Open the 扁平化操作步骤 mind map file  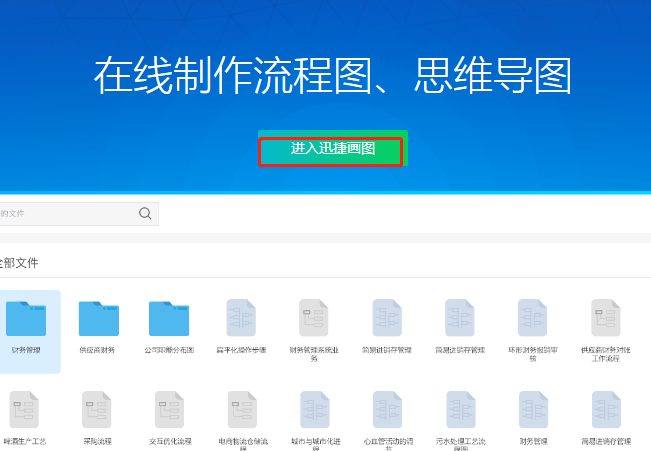pyautogui.click(x=241, y=318)
